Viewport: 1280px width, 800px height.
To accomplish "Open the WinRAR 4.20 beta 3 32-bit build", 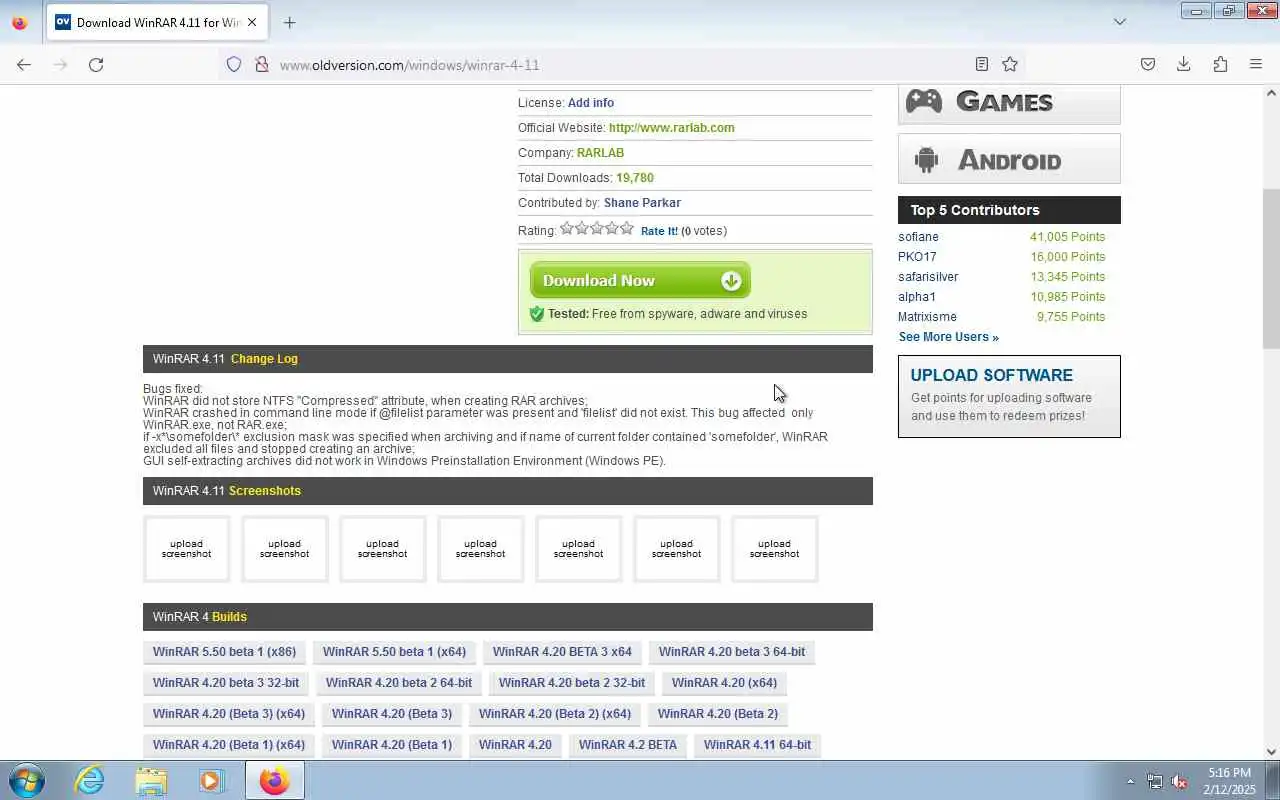I will tap(226, 683).
